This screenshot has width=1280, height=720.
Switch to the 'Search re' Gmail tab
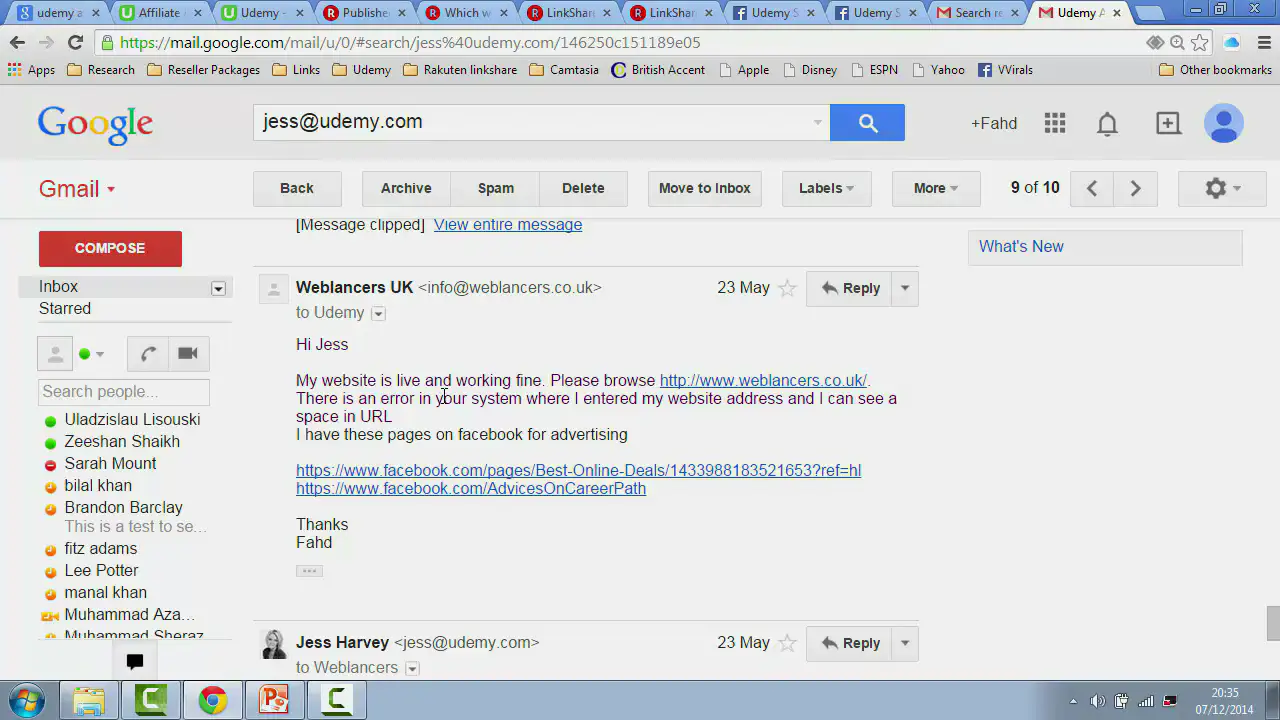976,13
